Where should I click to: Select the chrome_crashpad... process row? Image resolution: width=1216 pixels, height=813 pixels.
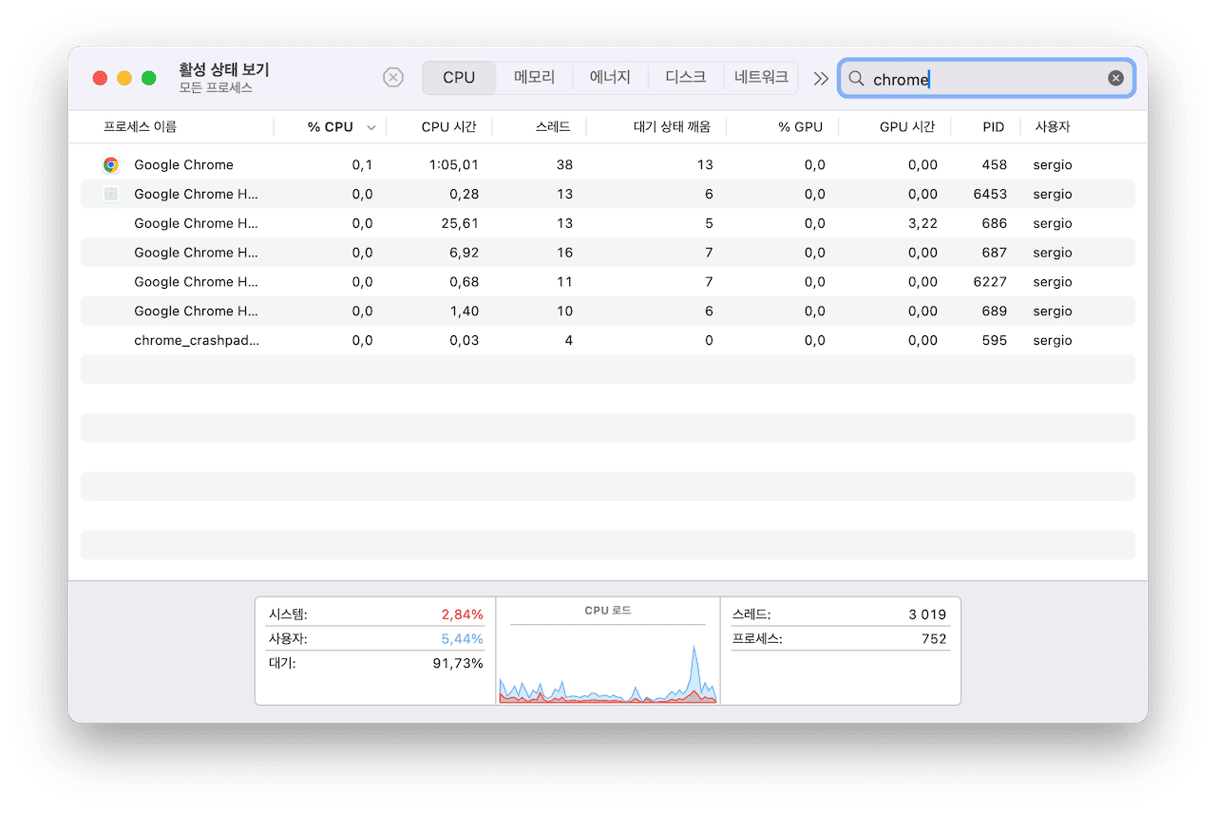[x=607, y=340]
